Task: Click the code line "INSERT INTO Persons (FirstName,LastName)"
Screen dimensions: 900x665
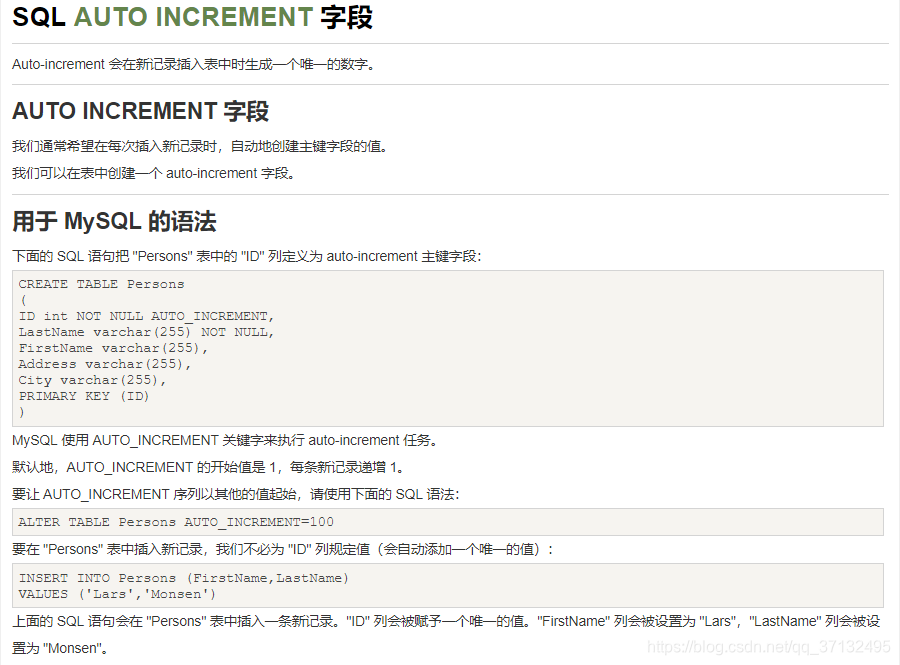Action: click(184, 578)
